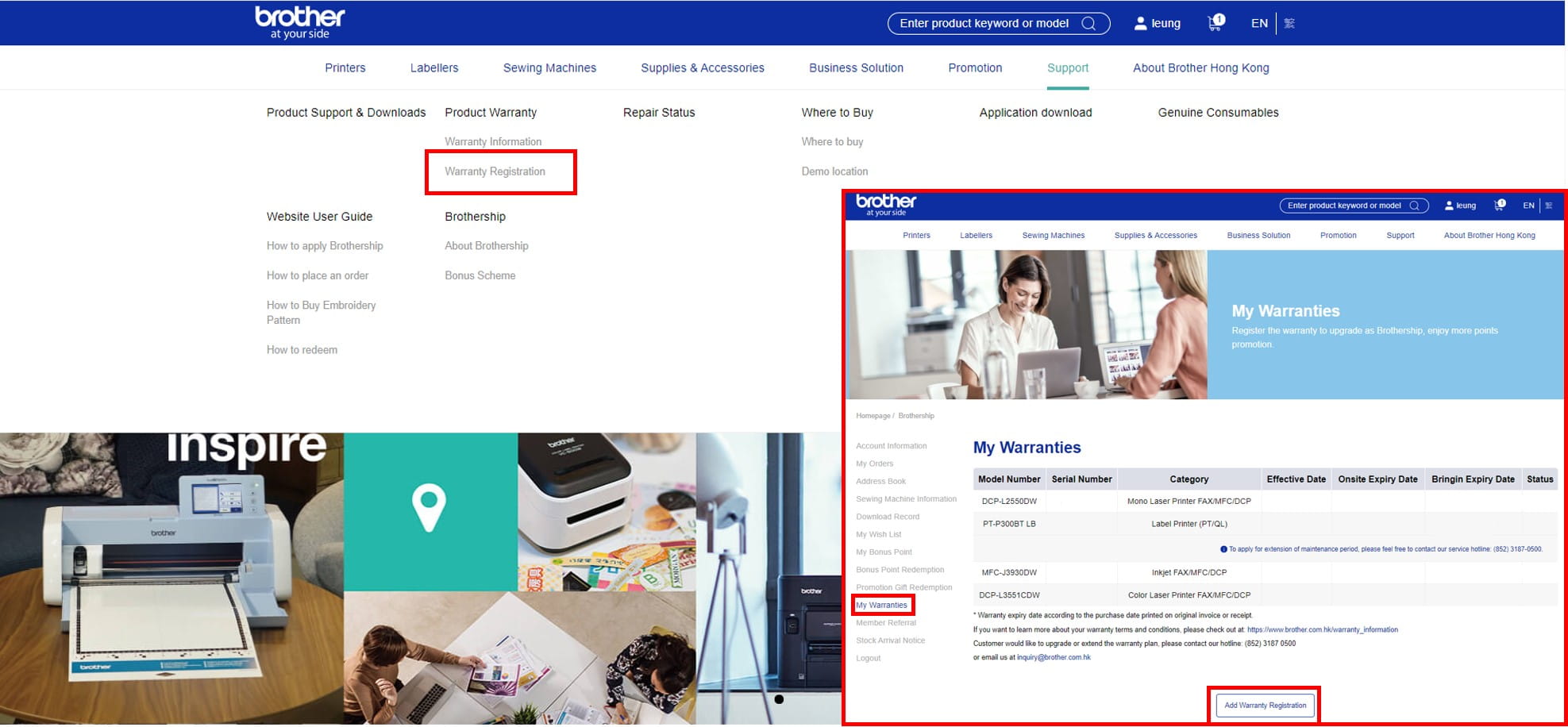Click the Repair Status heading
Screen dimensions: 1568x727
[658, 113]
